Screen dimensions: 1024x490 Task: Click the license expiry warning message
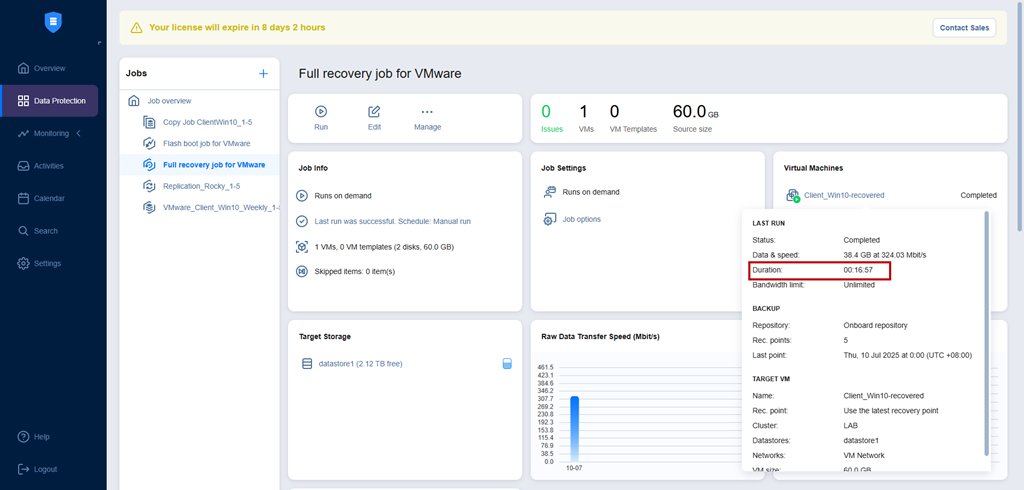pos(237,27)
